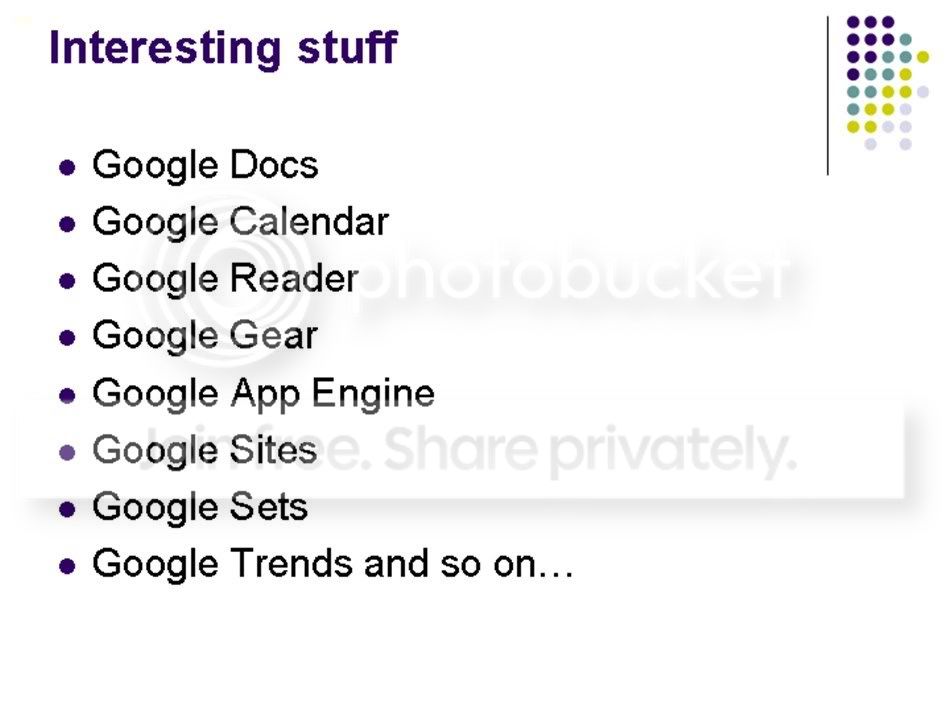
Task: Click the bullet before Google App Engine
Action: pyautogui.click(x=67, y=396)
